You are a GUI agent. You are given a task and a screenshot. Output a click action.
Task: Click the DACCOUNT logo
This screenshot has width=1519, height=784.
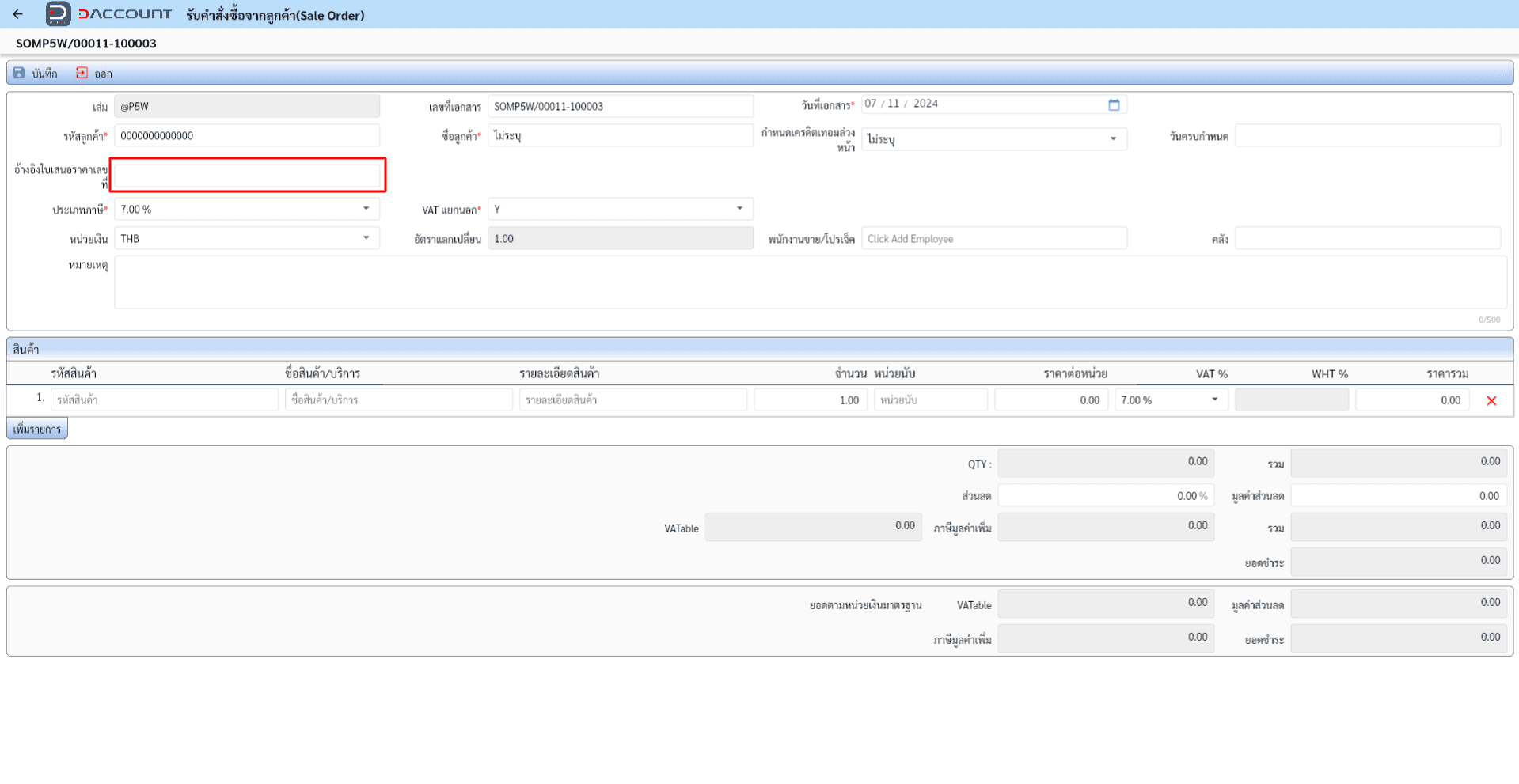click(108, 14)
